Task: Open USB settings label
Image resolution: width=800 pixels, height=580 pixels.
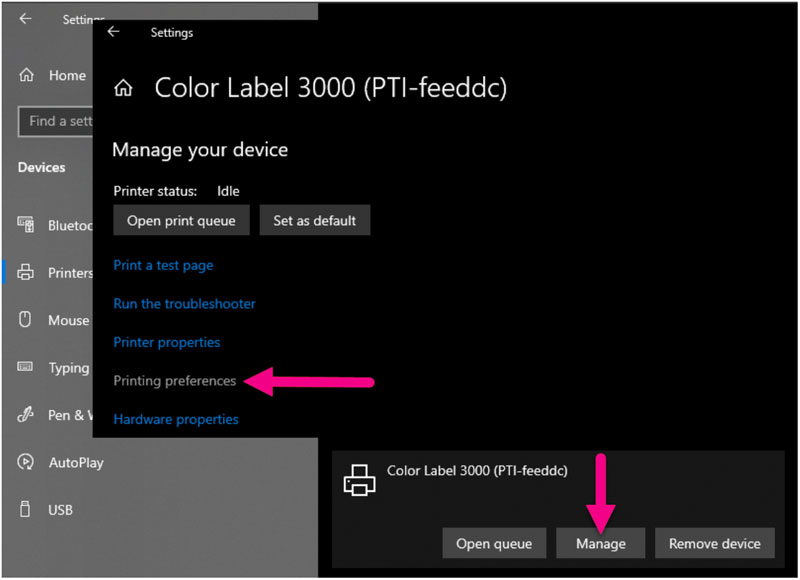Action: coord(60,510)
